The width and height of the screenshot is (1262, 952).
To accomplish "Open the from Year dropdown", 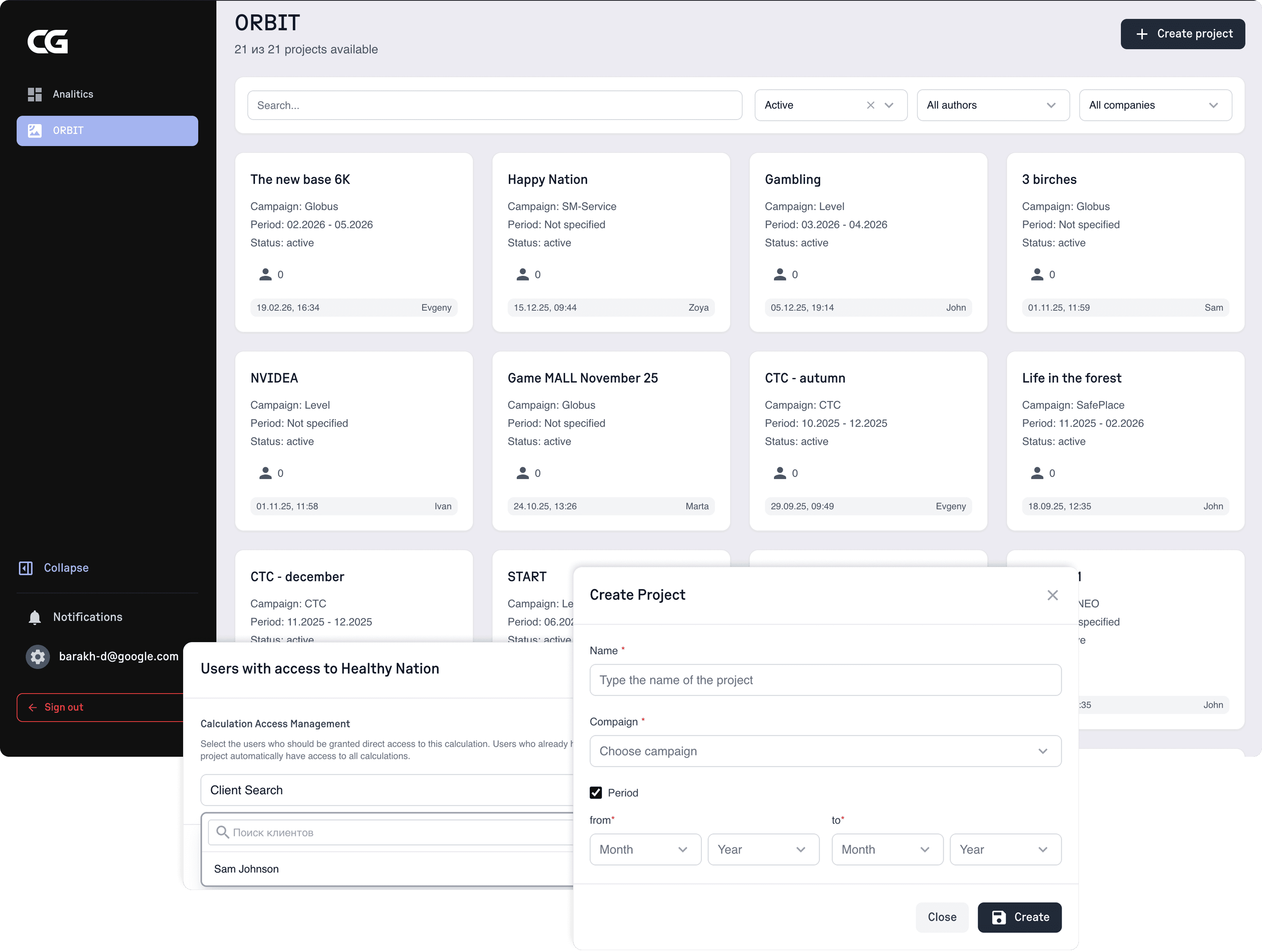I will (x=763, y=849).
